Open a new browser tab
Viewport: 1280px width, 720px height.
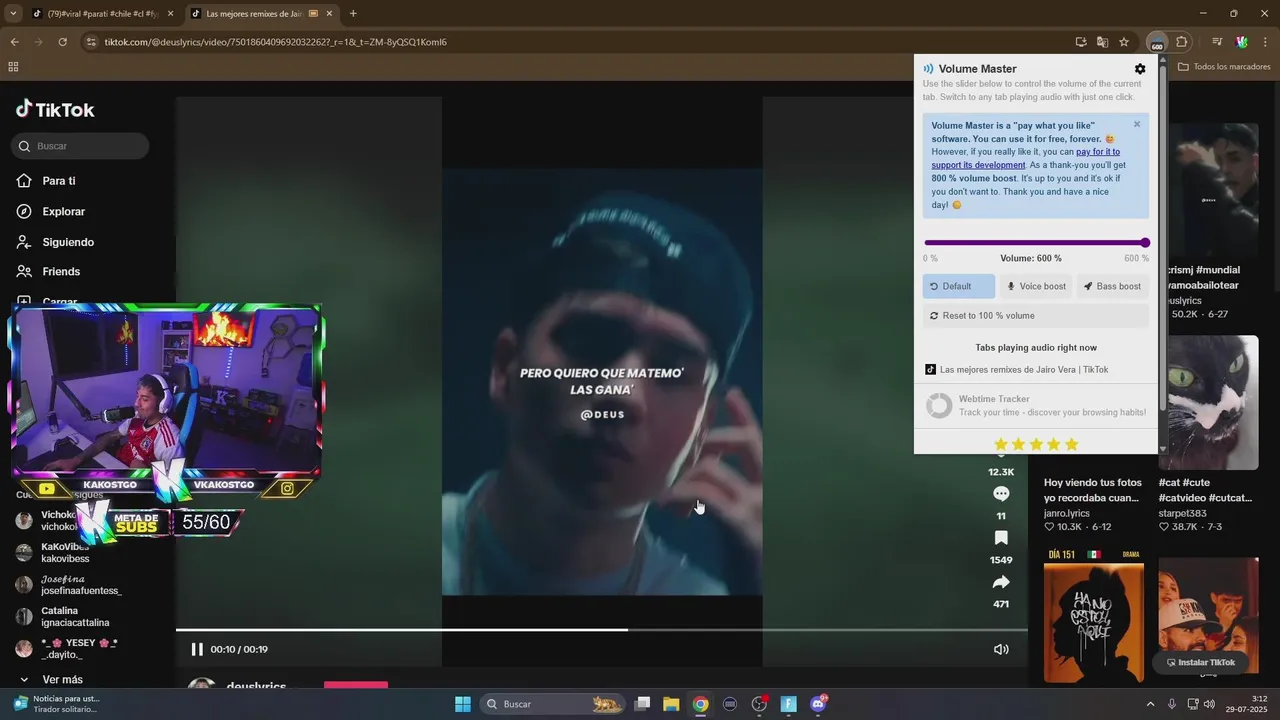[x=353, y=14]
